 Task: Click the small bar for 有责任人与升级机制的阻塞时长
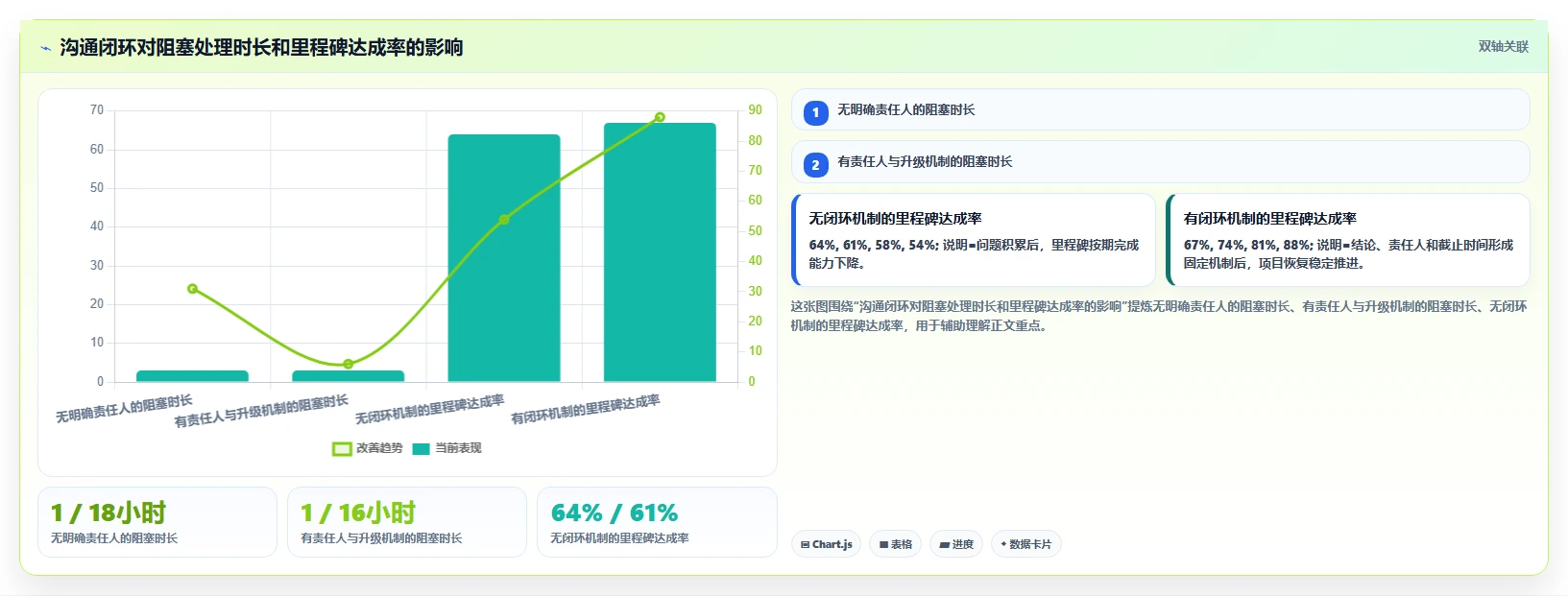(348, 376)
